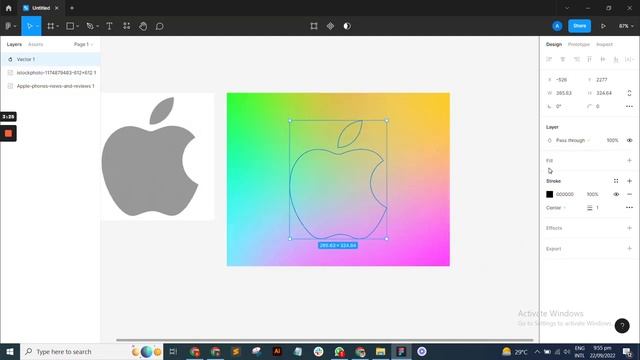
Task: Click the Align vertical centers icon
Action: tap(603, 59)
